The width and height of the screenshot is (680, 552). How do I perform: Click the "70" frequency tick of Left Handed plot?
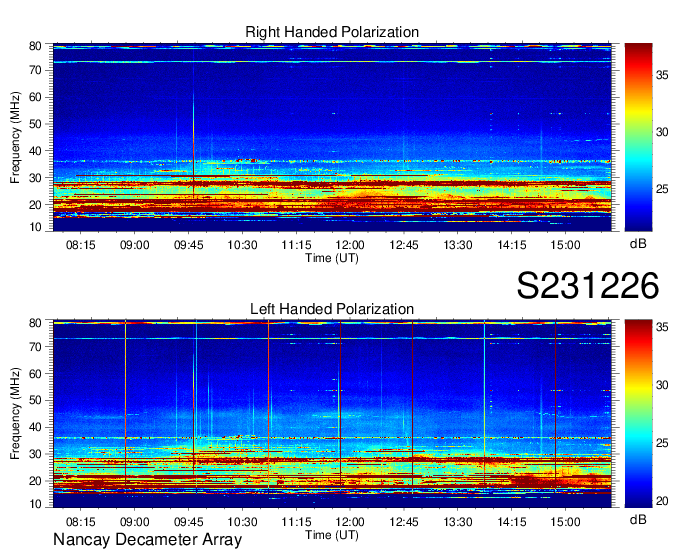point(36,347)
